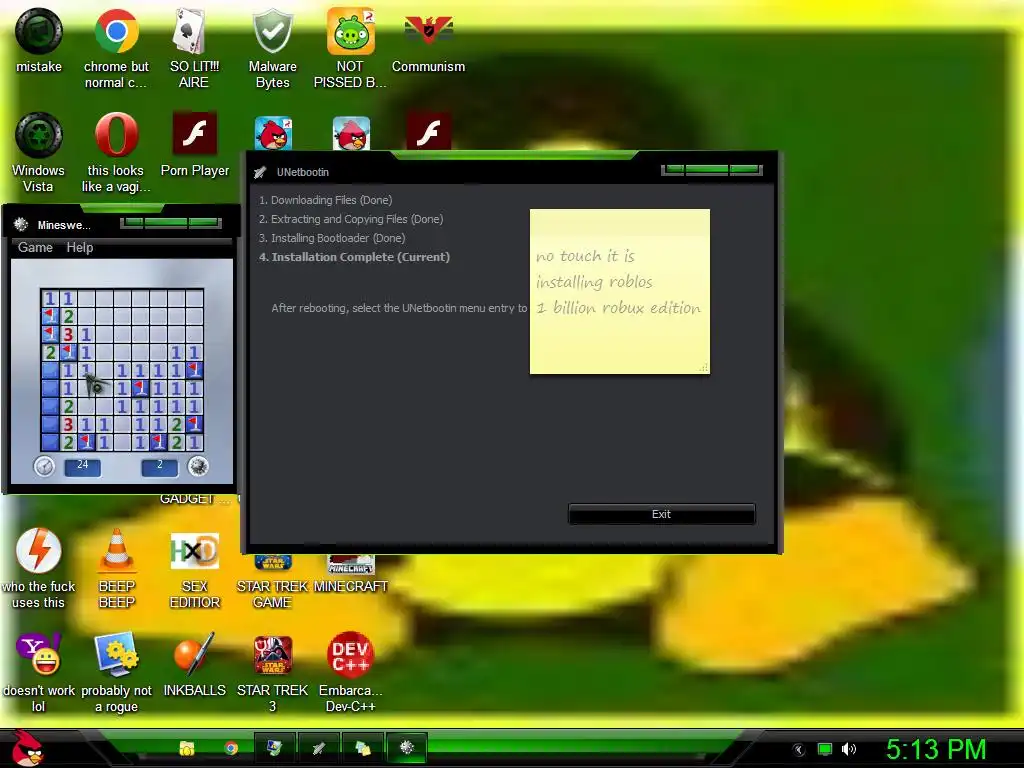
Task: Click the Minesweeper clock icon beside the timer
Action: (44, 466)
